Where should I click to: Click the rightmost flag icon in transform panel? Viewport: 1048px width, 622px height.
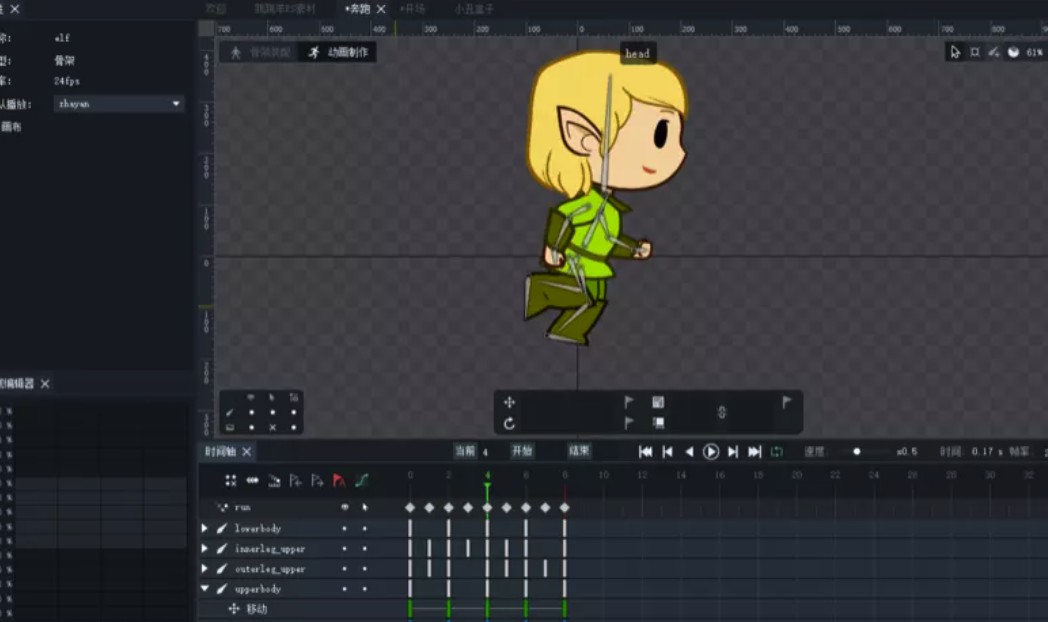point(787,402)
